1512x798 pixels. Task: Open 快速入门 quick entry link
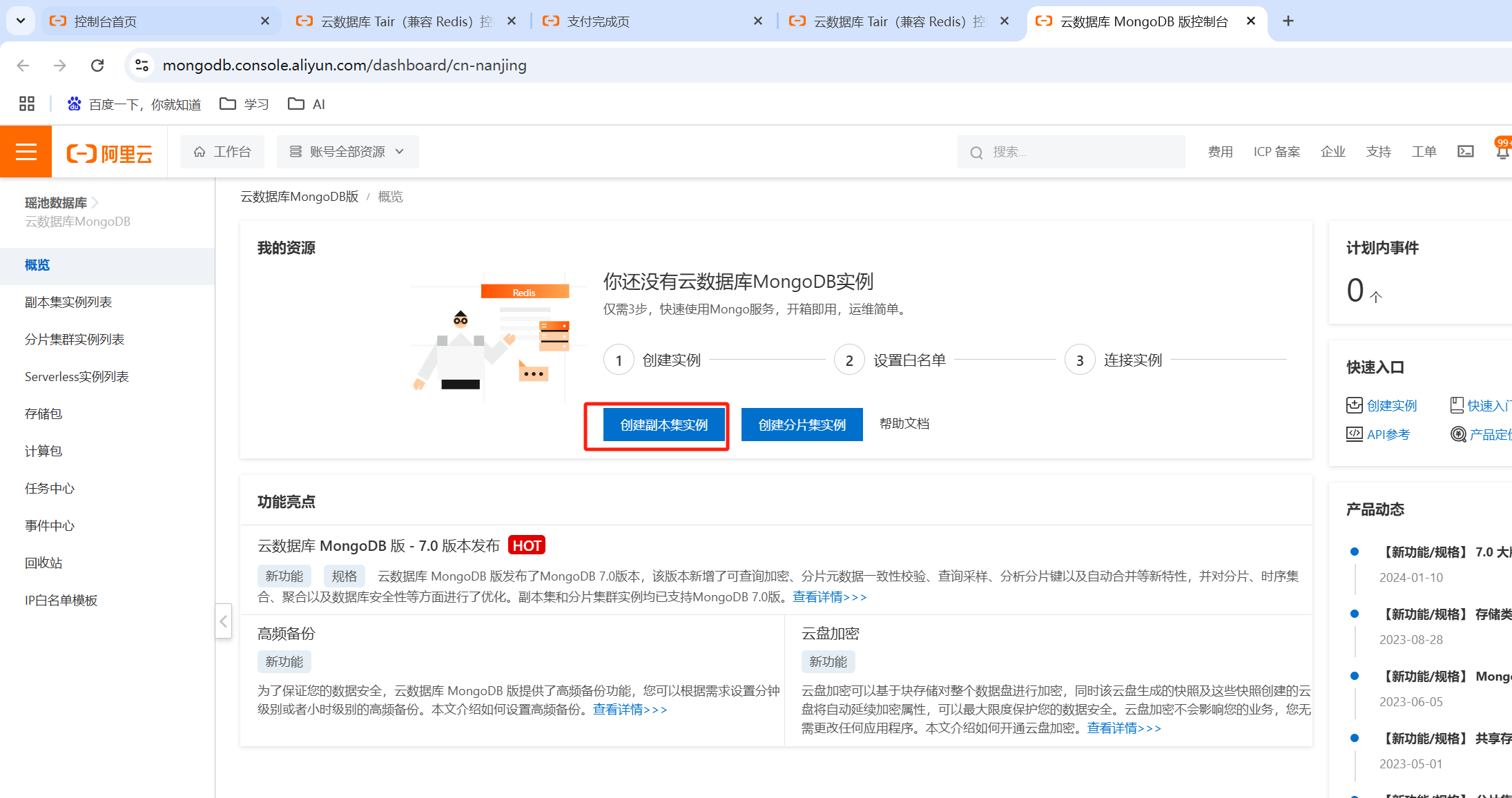[x=1481, y=405]
